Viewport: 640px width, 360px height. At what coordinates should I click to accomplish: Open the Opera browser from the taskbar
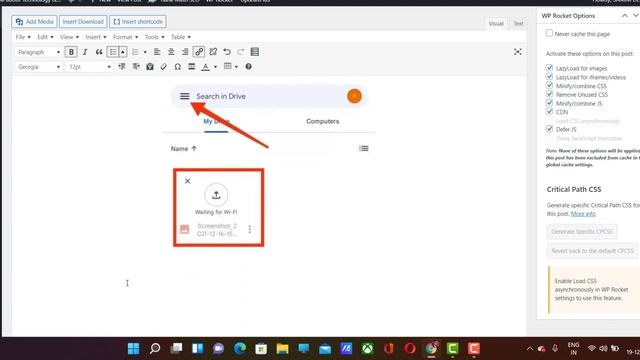[x=410, y=349]
